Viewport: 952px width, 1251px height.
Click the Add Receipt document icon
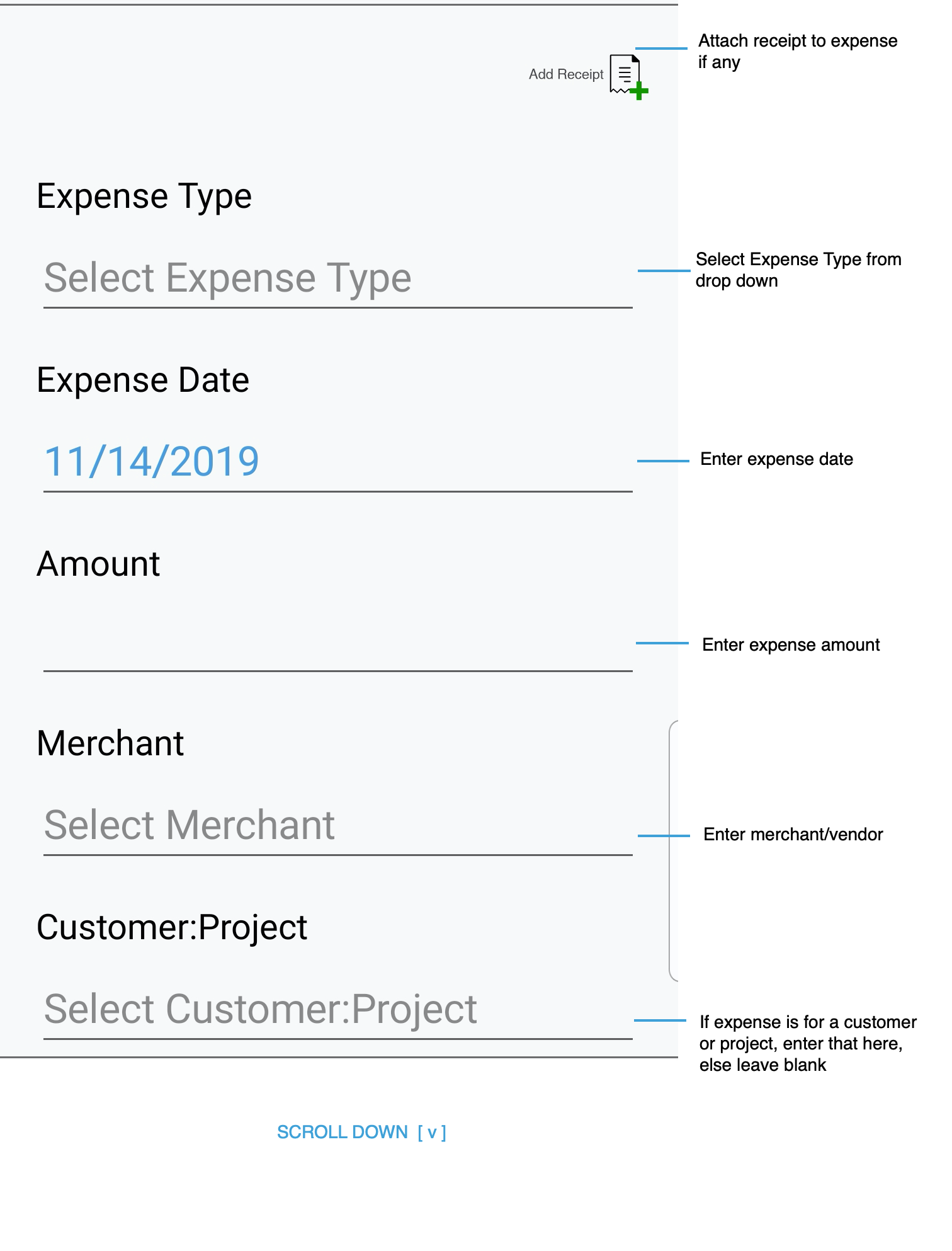point(623,74)
